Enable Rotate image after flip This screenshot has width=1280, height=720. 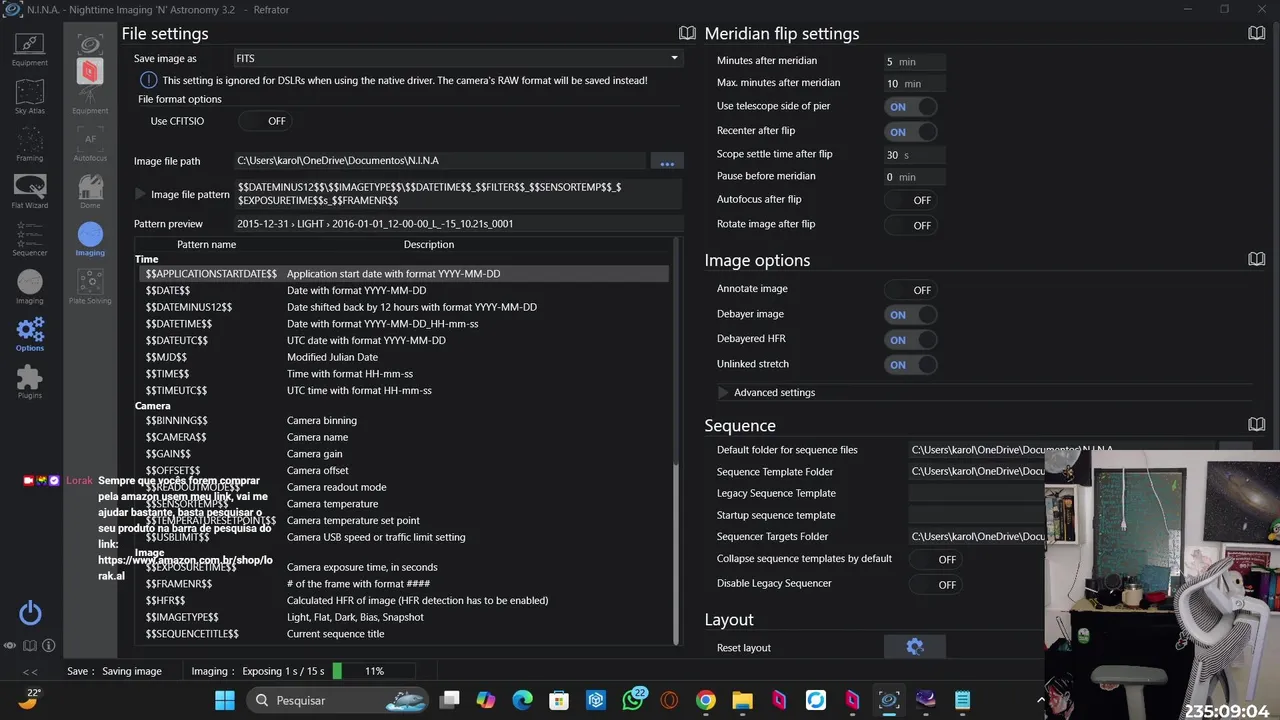(x=911, y=225)
